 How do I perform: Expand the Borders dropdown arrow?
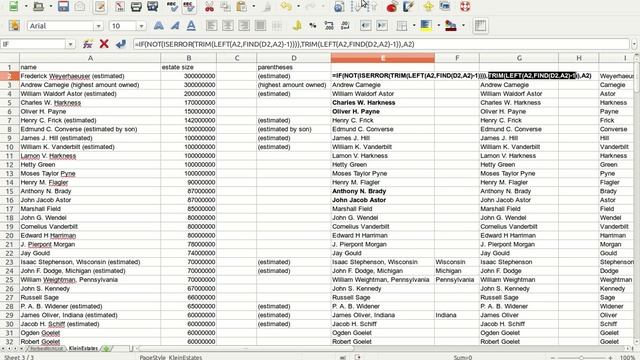point(414,26)
